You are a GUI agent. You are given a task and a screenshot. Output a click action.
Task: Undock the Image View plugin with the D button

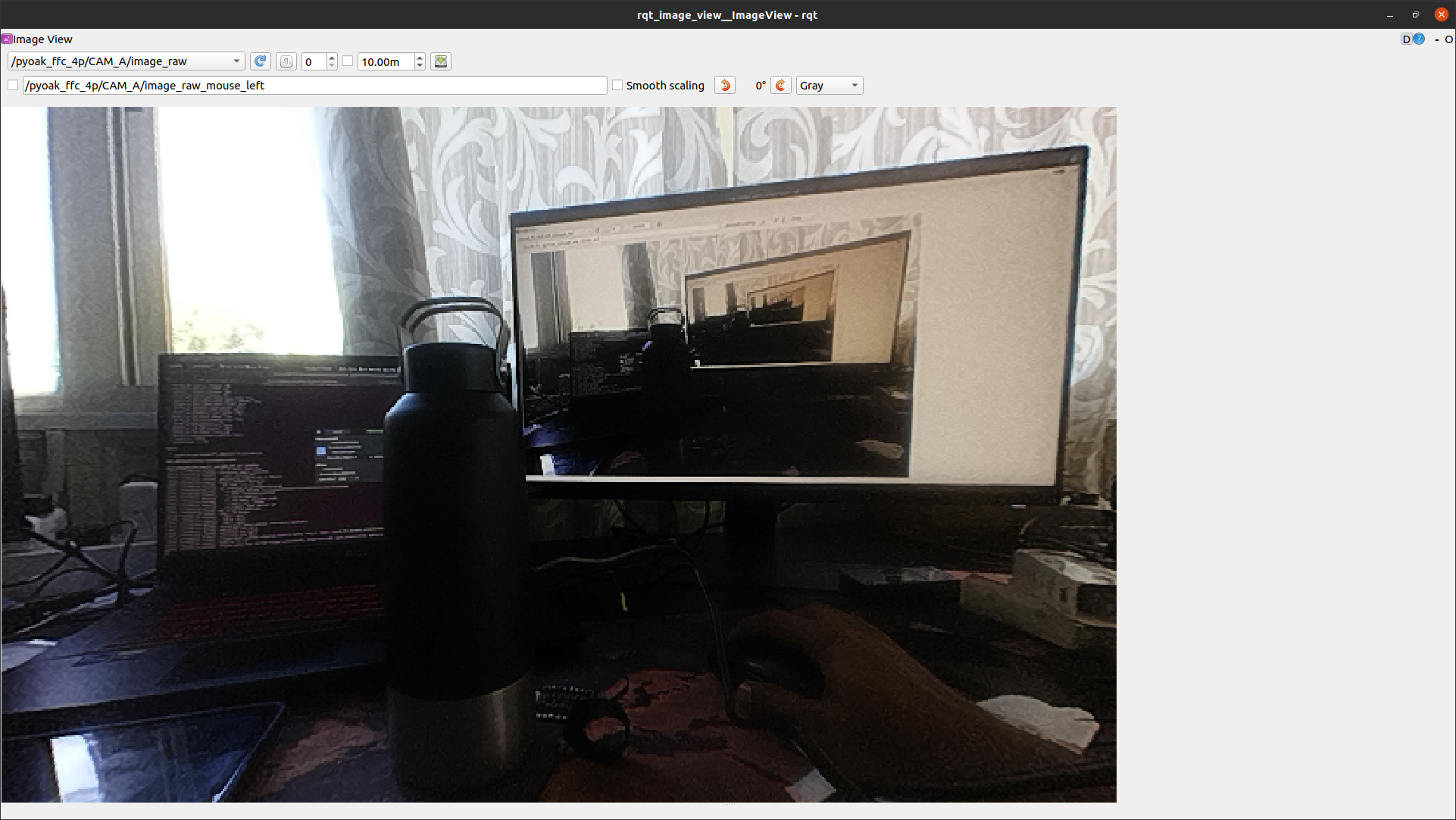point(1407,39)
